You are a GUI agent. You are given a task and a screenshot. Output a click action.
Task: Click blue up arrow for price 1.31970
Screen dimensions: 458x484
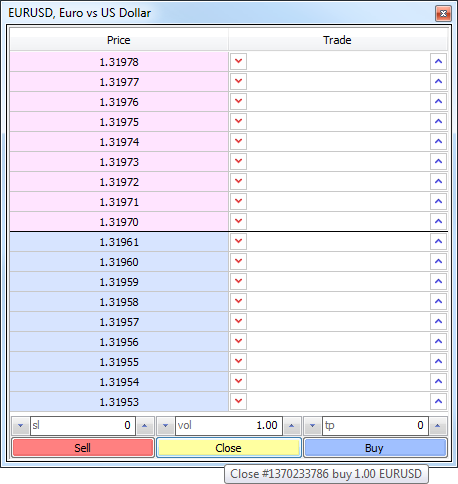[x=438, y=221]
